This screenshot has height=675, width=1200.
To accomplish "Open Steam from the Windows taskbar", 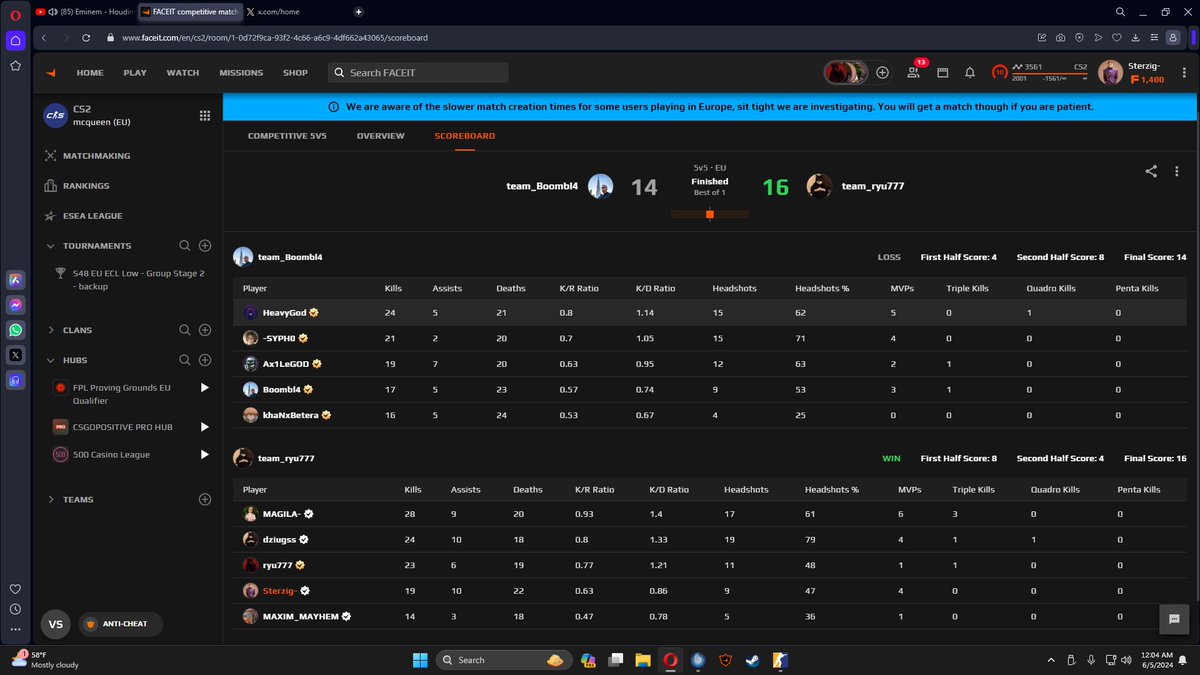I will [x=752, y=660].
